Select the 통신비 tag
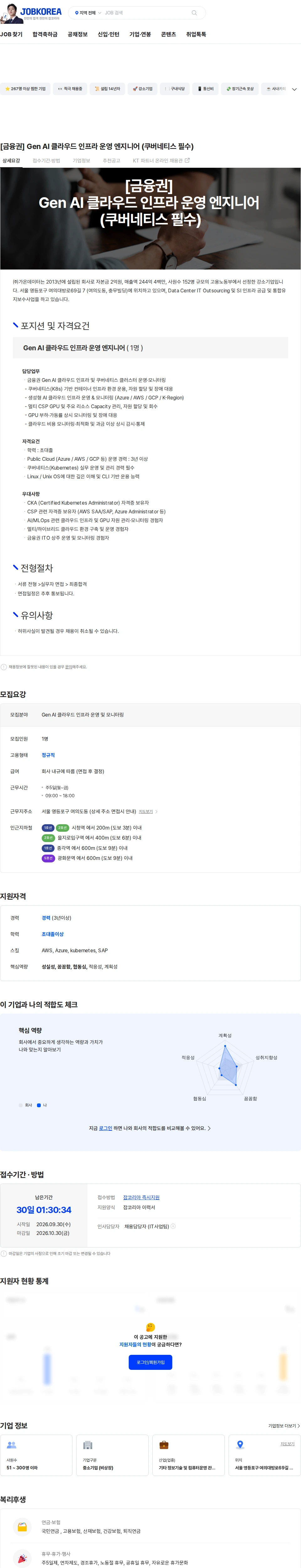This screenshot has height=1568, width=301. [x=205, y=89]
